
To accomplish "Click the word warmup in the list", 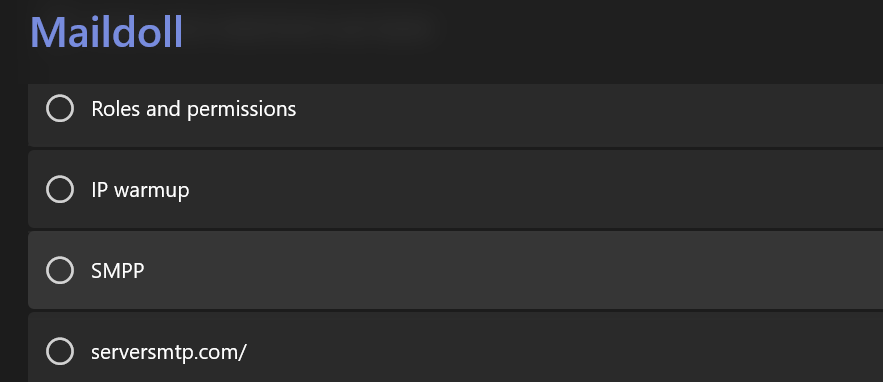I will [151, 191].
